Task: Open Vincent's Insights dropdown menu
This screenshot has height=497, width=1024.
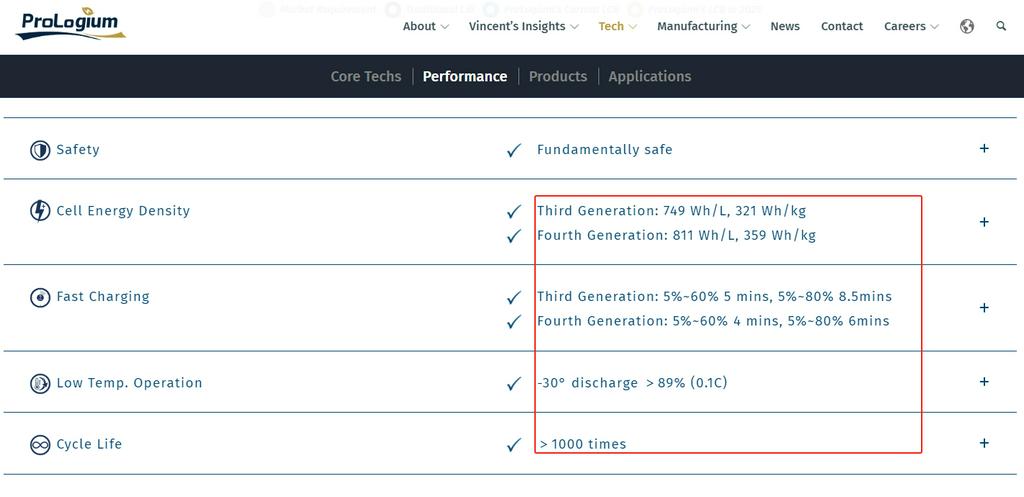Action: [523, 27]
